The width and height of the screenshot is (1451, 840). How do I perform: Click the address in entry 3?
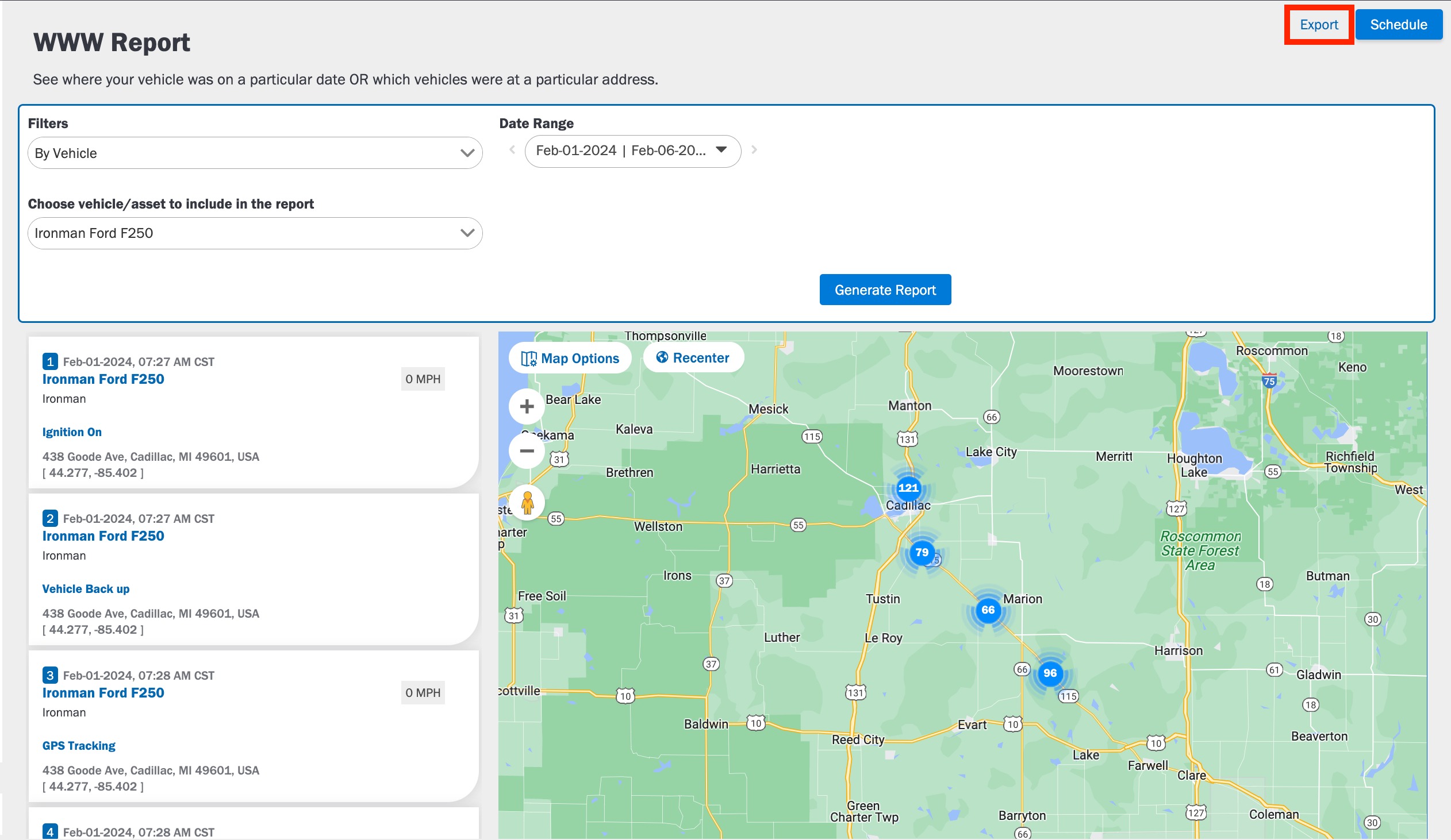tap(151, 770)
